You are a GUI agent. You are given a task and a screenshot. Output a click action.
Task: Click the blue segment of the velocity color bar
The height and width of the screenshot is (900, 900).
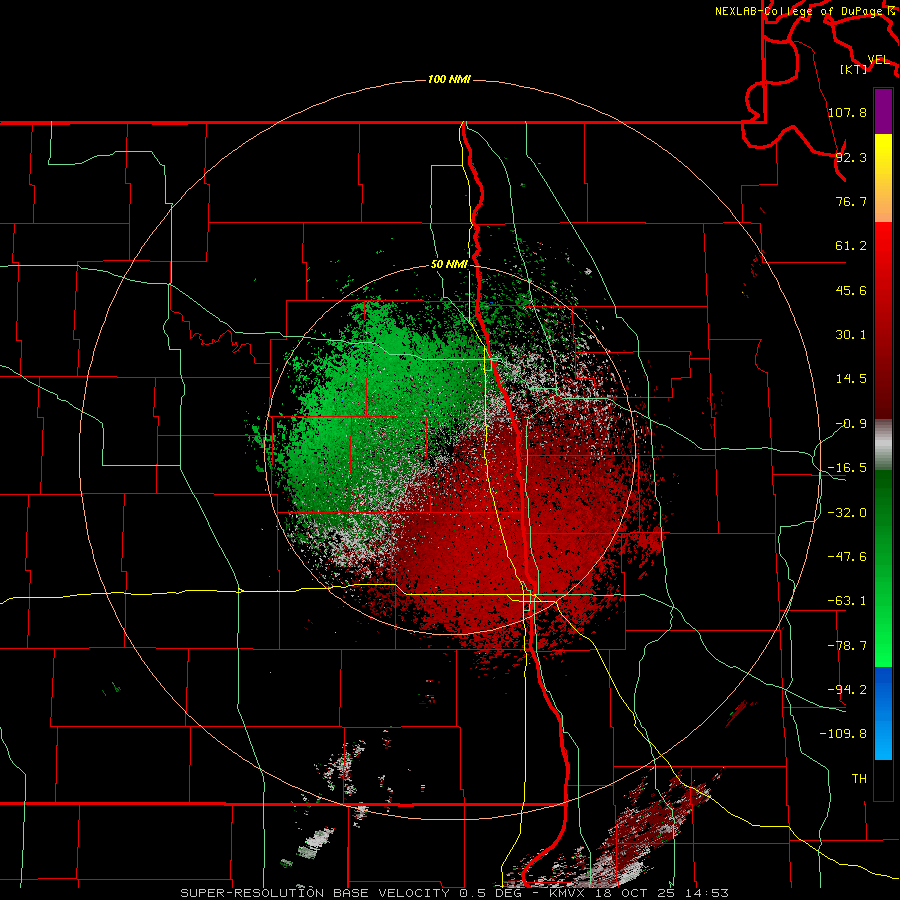(883, 713)
